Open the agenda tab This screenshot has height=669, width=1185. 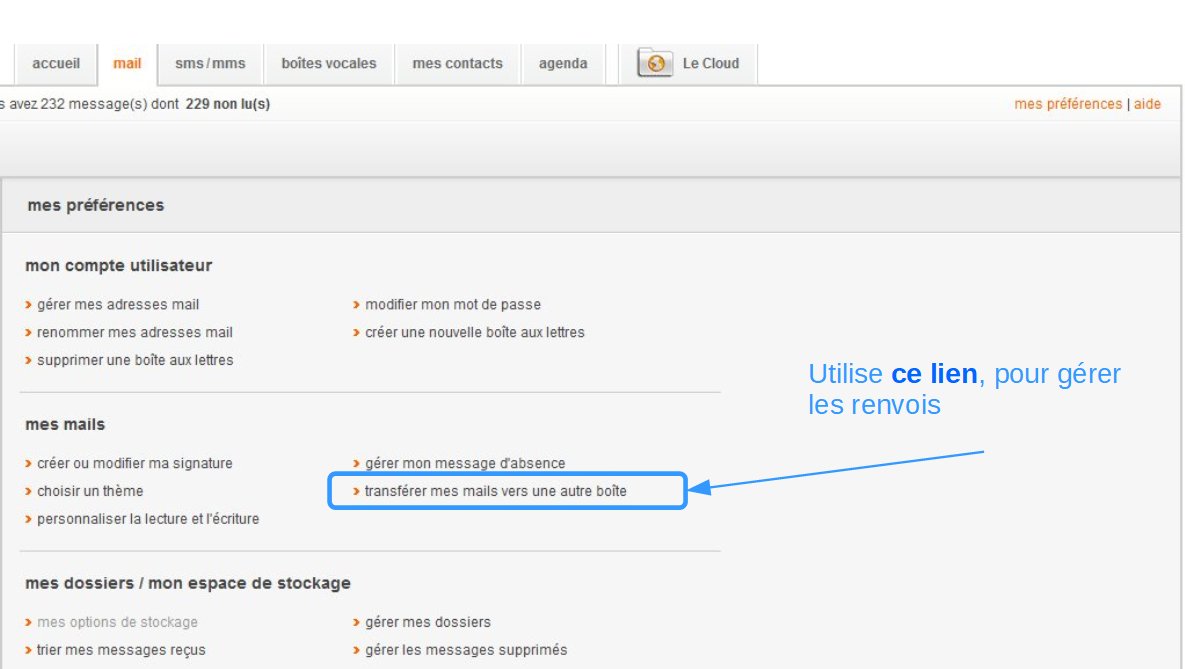[563, 63]
